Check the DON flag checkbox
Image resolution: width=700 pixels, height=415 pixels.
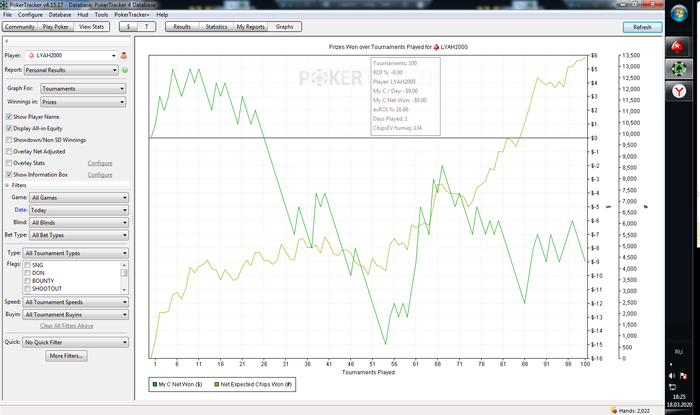28,273
